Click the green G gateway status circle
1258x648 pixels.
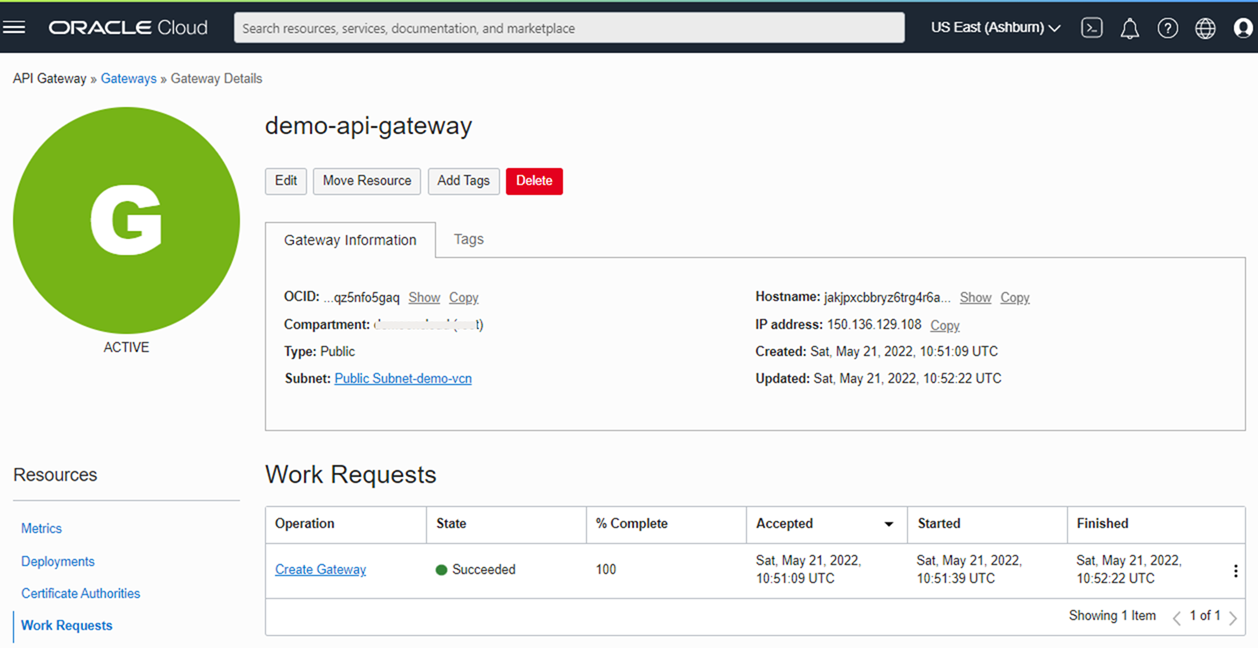pyautogui.click(x=126, y=220)
